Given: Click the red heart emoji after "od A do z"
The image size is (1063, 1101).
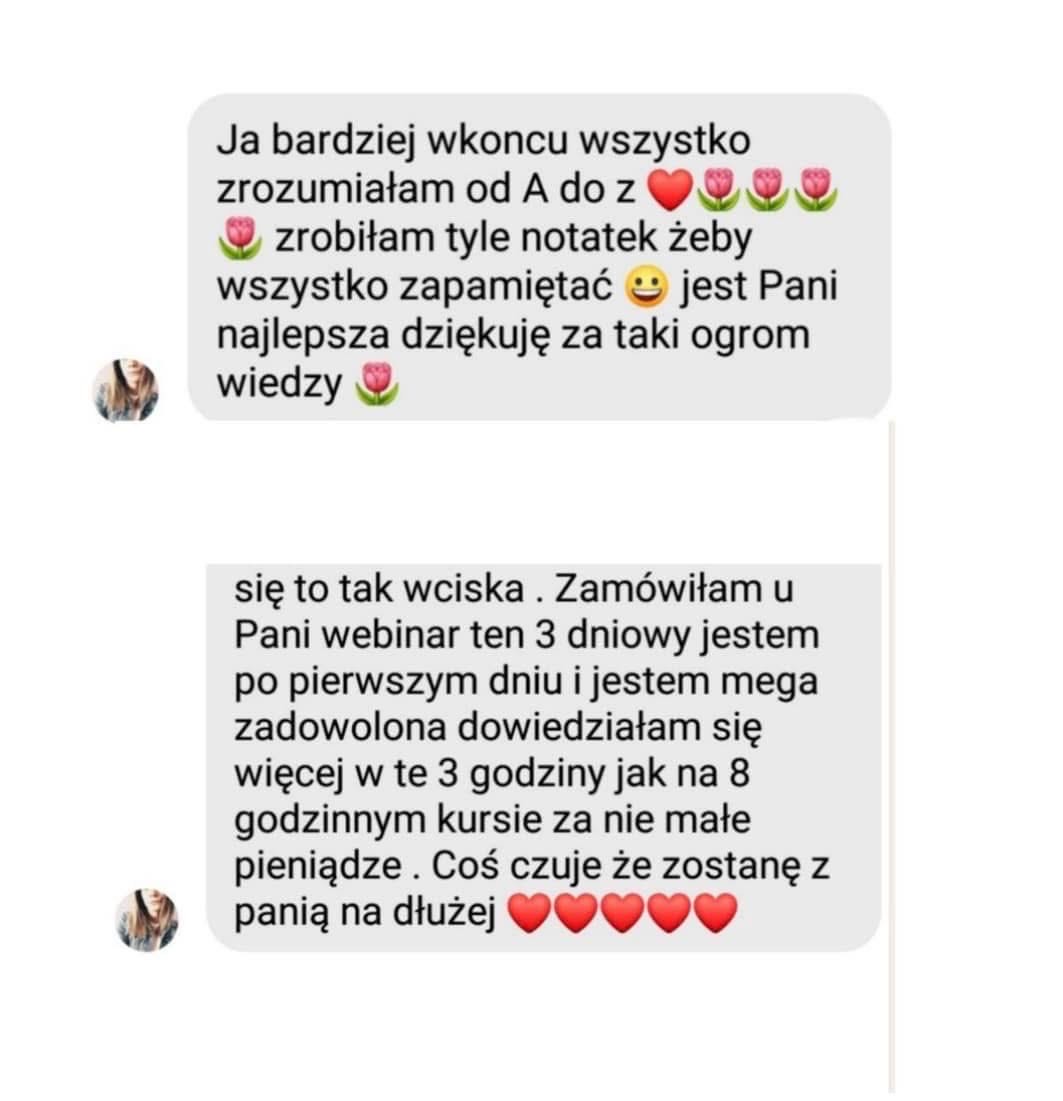Looking at the screenshot, I should 669,190.
